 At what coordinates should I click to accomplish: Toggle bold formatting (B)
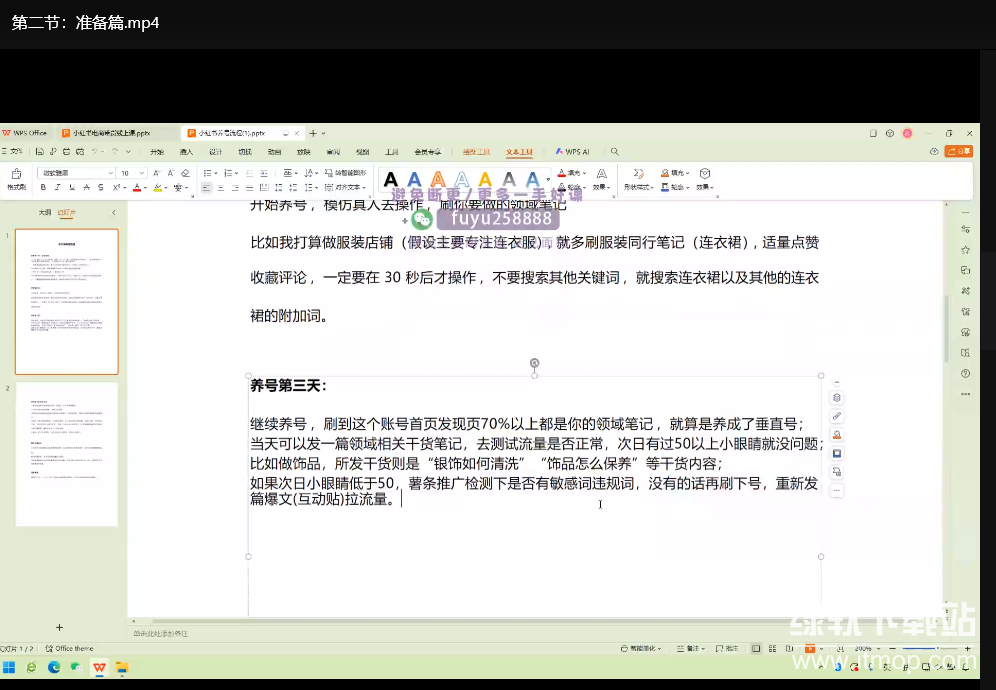pyautogui.click(x=43, y=187)
